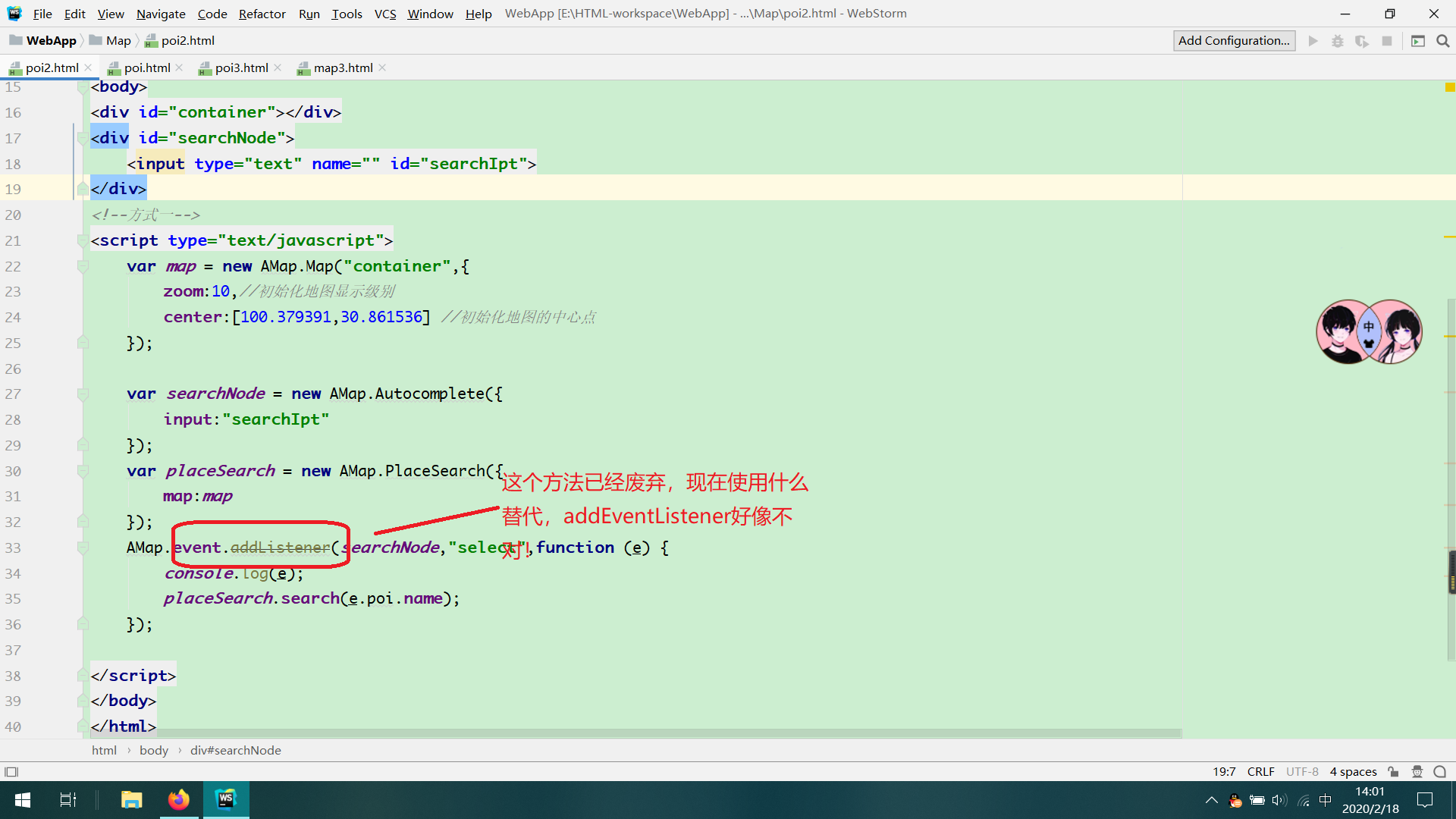
Task: Open the Refactor menu
Action: (262, 14)
